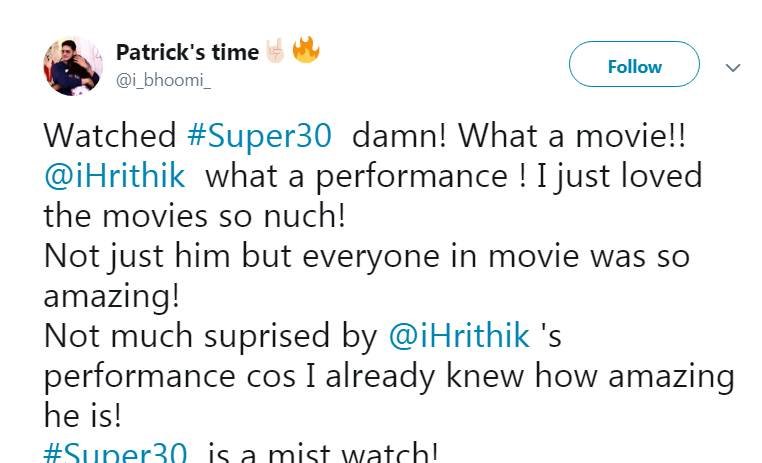The image size is (762, 463).
Task: Visit @iHrithik mention before "what a performance"
Action: 114,176
